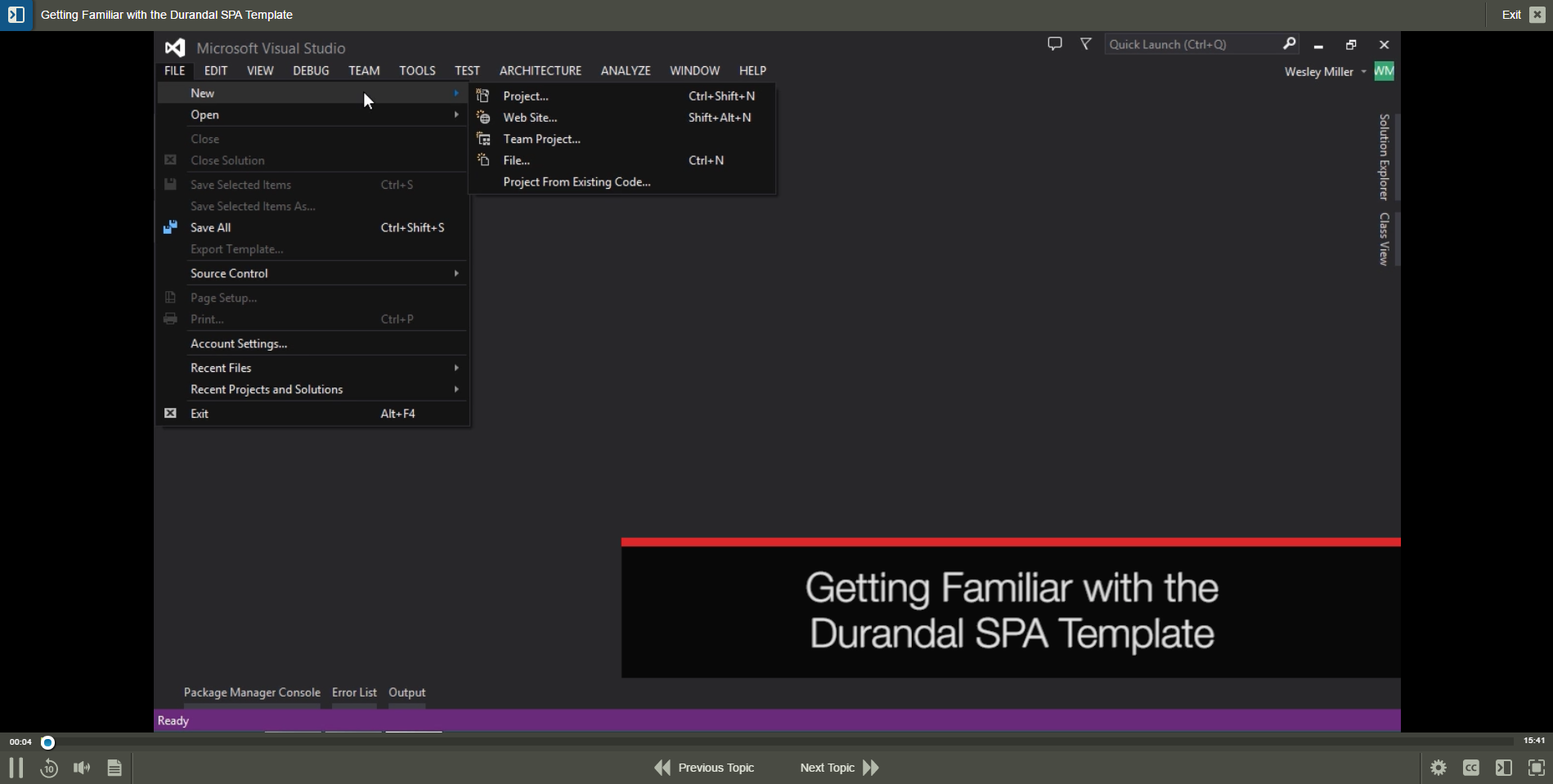
Task: Toggle fullscreen video mode
Action: coord(1537,768)
